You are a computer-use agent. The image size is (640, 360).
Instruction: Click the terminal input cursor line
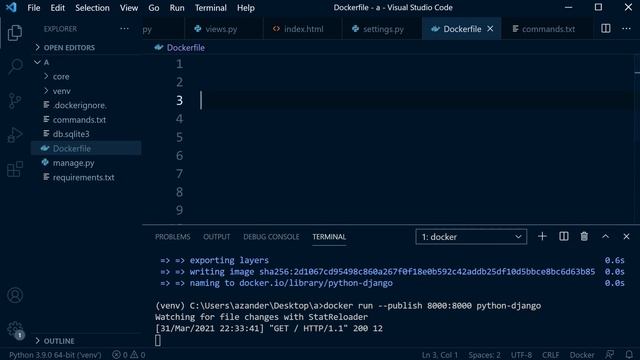coord(158,340)
